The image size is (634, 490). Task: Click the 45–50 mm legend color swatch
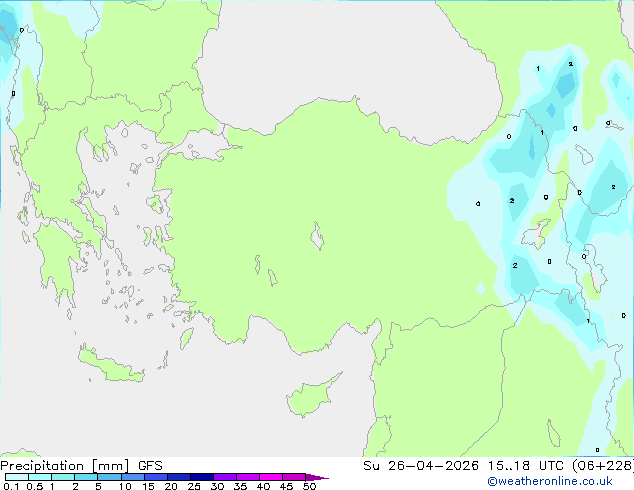click(x=294, y=477)
